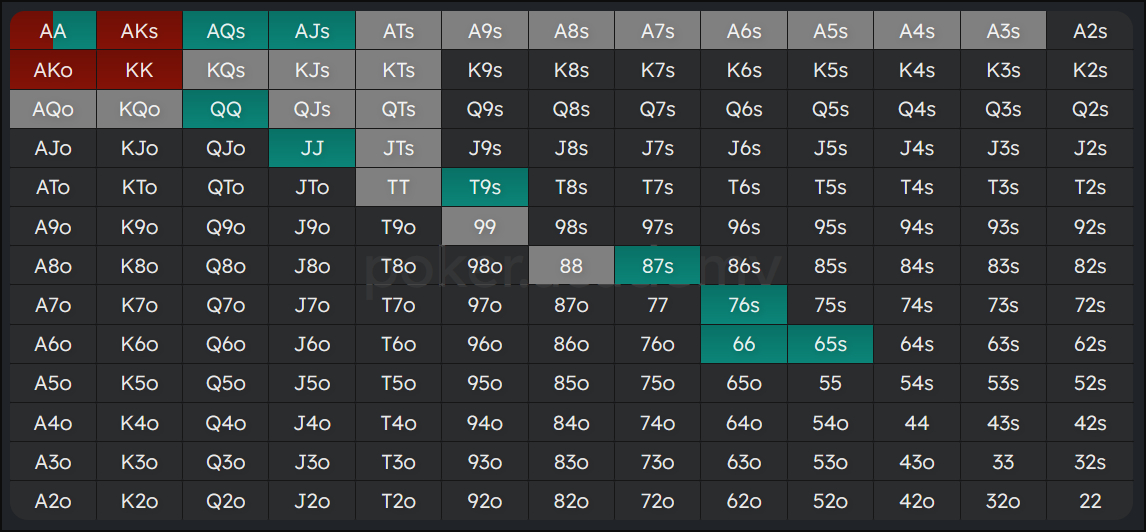The image size is (1146, 532).
Task: Click the TT gray cell
Action: coord(398,188)
